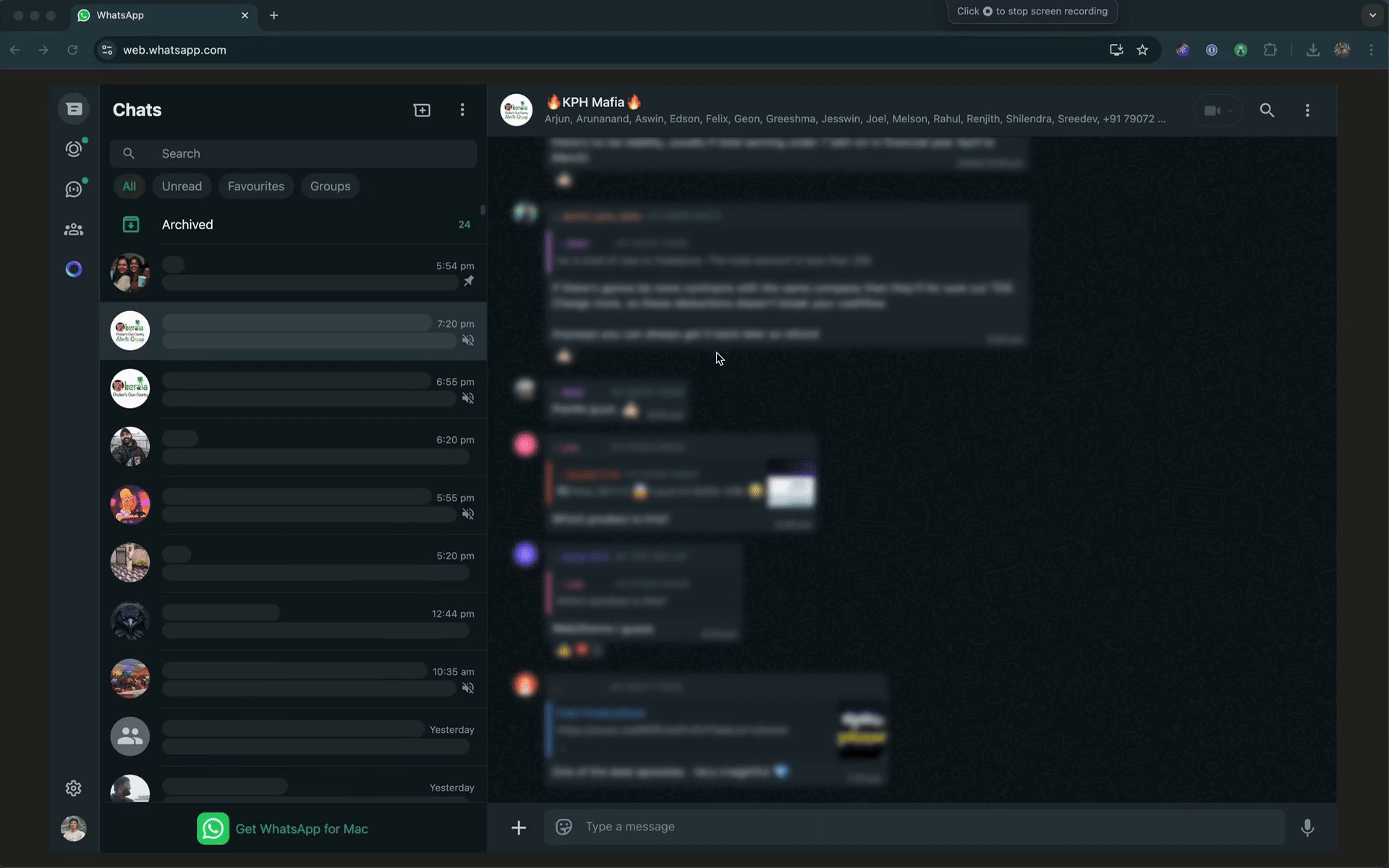Image resolution: width=1389 pixels, height=868 pixels.
Task: Open Settings gear in sidebar
Action: click(x=74, y=788)
